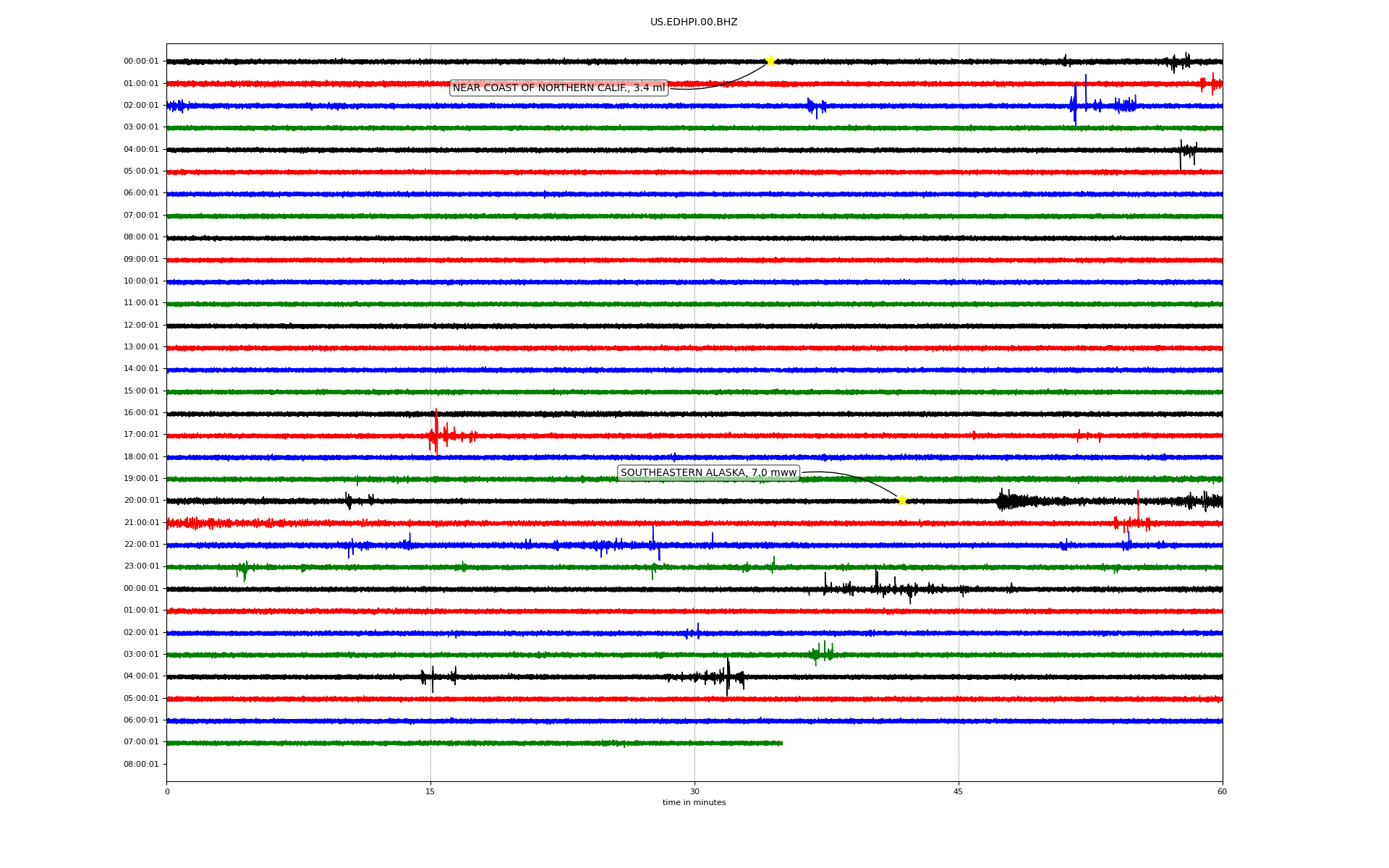
Task: Click the green burst on the lower 03:00:01 trace
Action: point(823,653)
